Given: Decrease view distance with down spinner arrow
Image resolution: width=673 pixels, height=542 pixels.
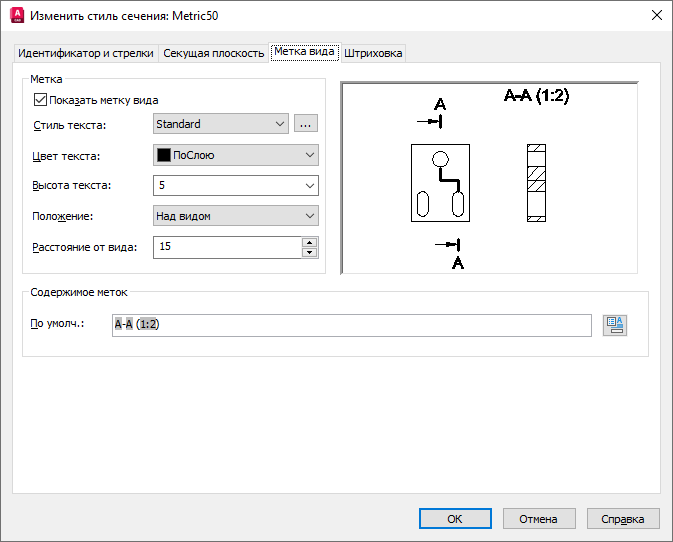Looking at the screenshot, I should click(x=309, y=253).
